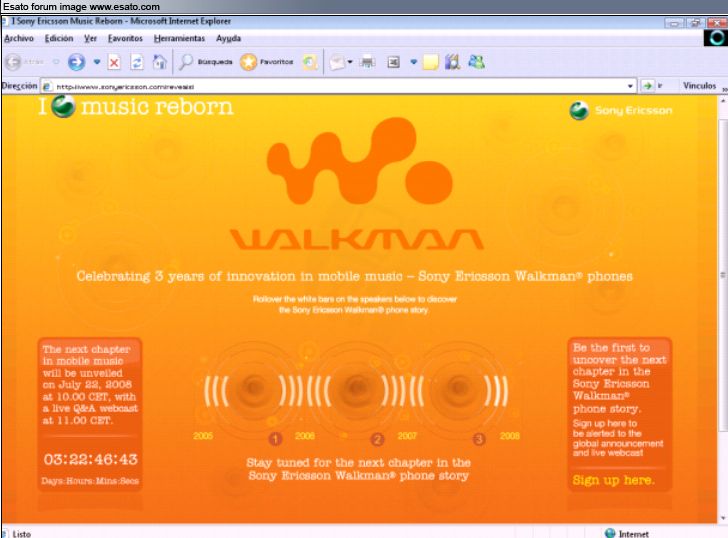Open the Favoritos menu
This screenshot has height=538, width=728.
pos(125,39)
